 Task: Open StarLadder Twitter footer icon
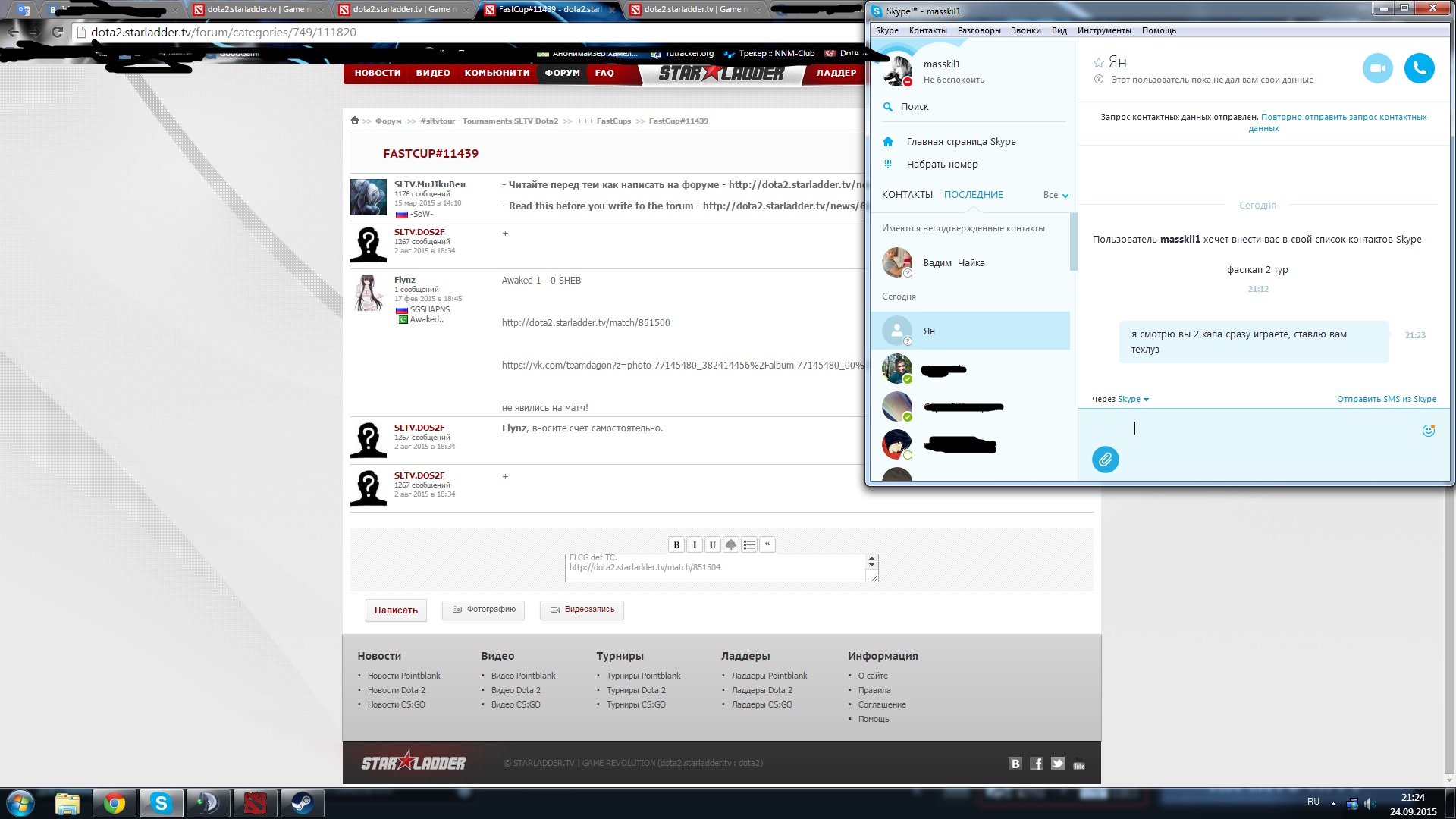(x=1058, y=764)
